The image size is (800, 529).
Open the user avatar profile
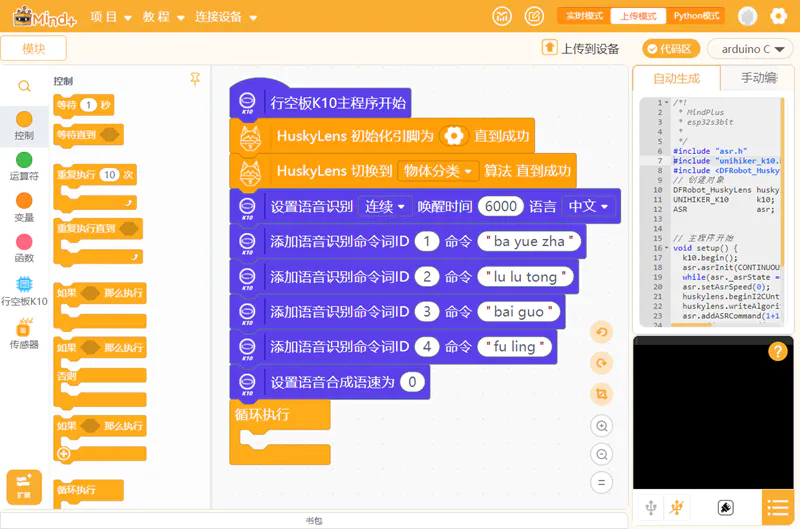pos(747,16)
